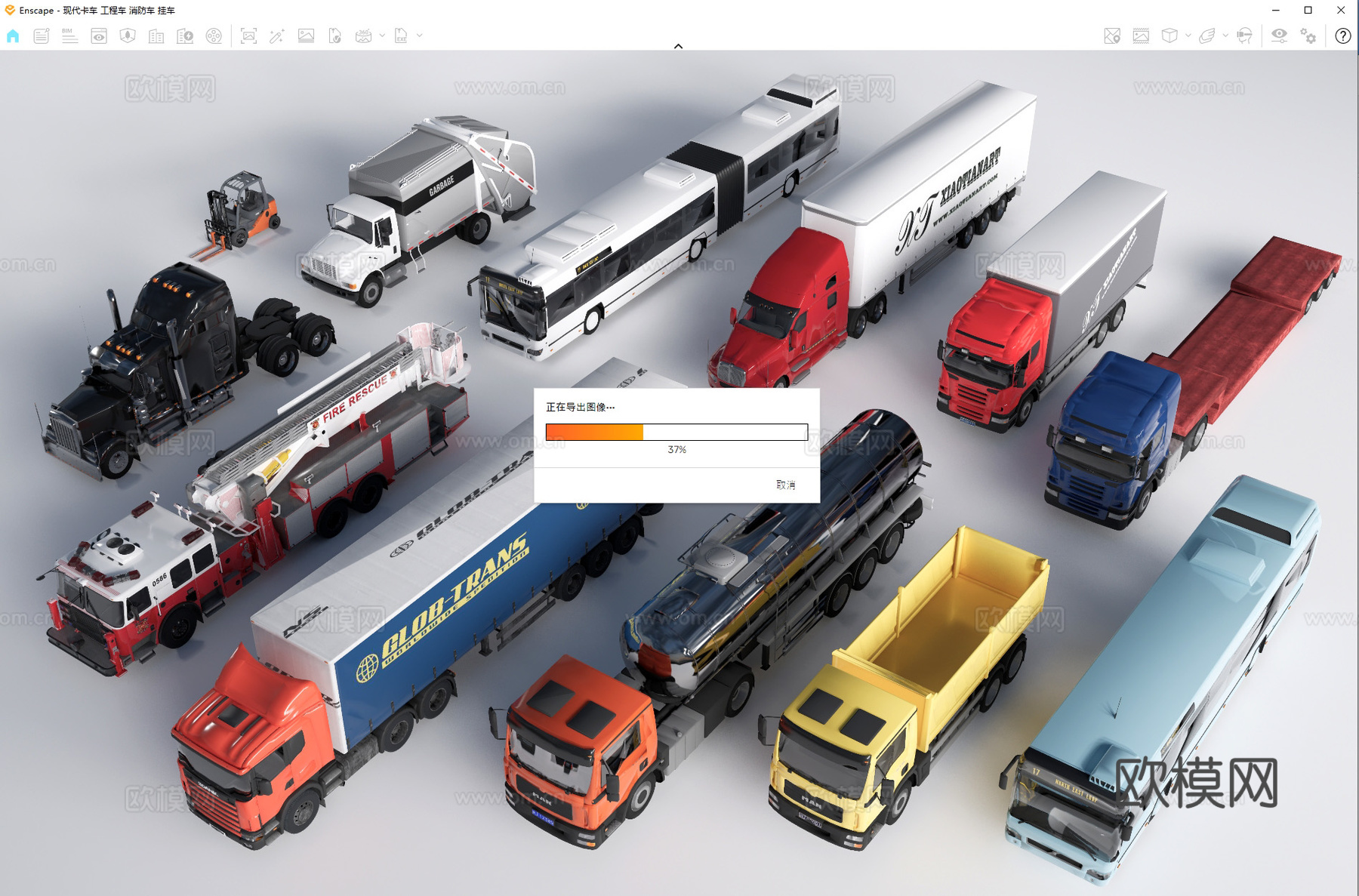This screenshot has height=896, width=1359.
Task: Open the collaborative annotations panel
Action: pyautogui.click(x=42, y=35)
